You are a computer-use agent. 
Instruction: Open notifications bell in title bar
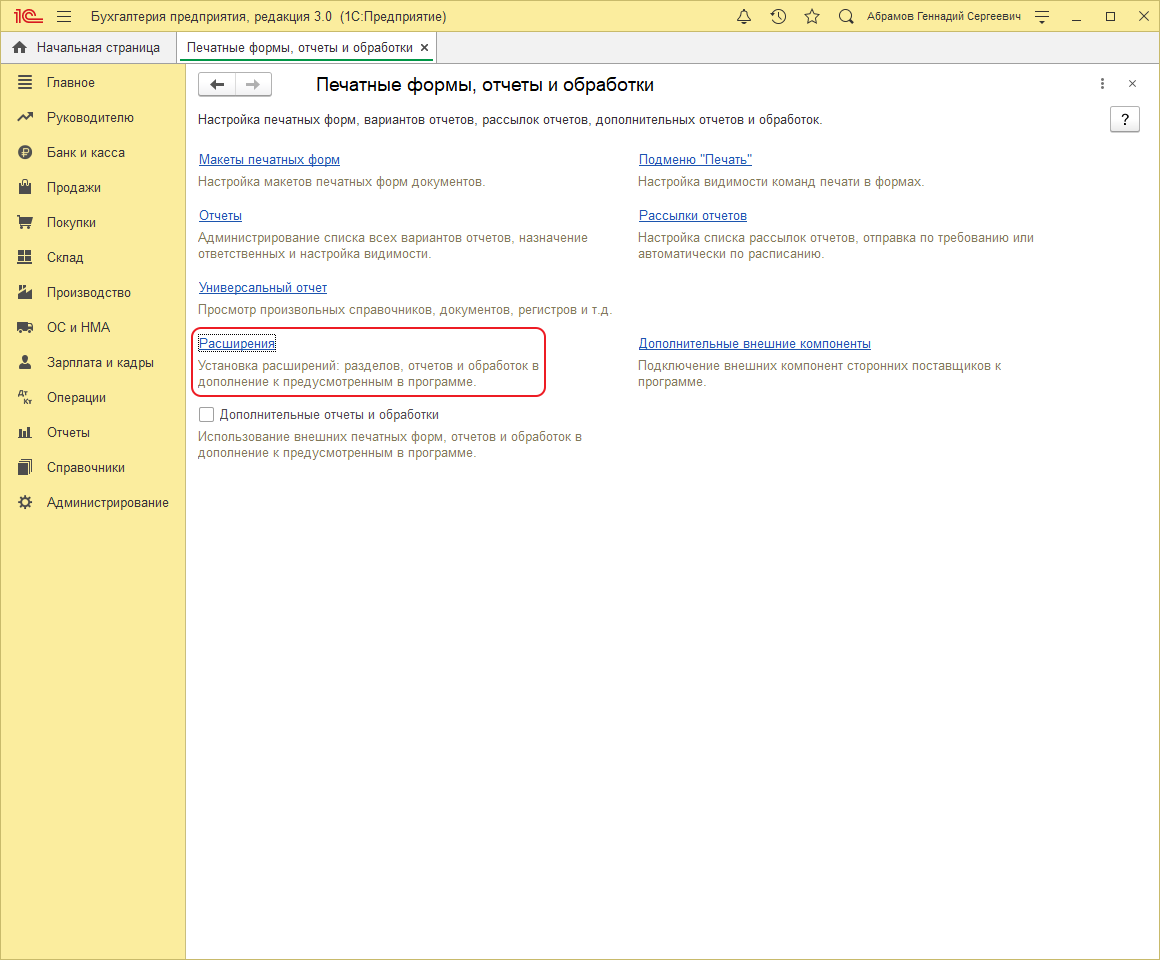[744, 16]
